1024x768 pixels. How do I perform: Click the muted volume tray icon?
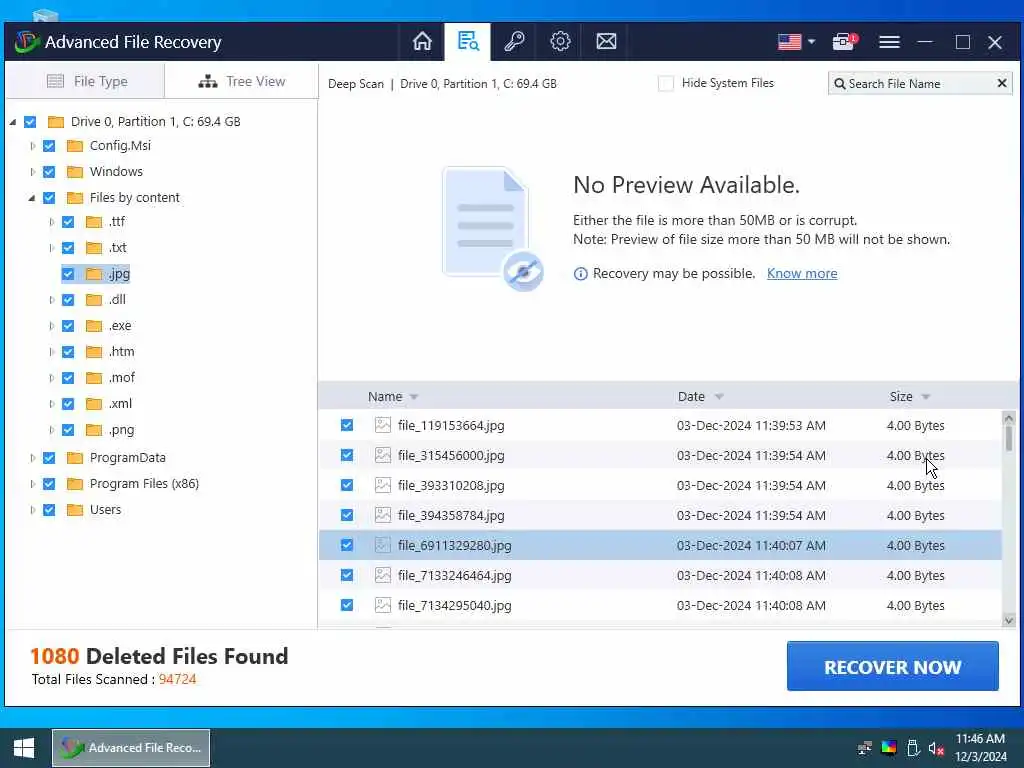coord(936,748)
